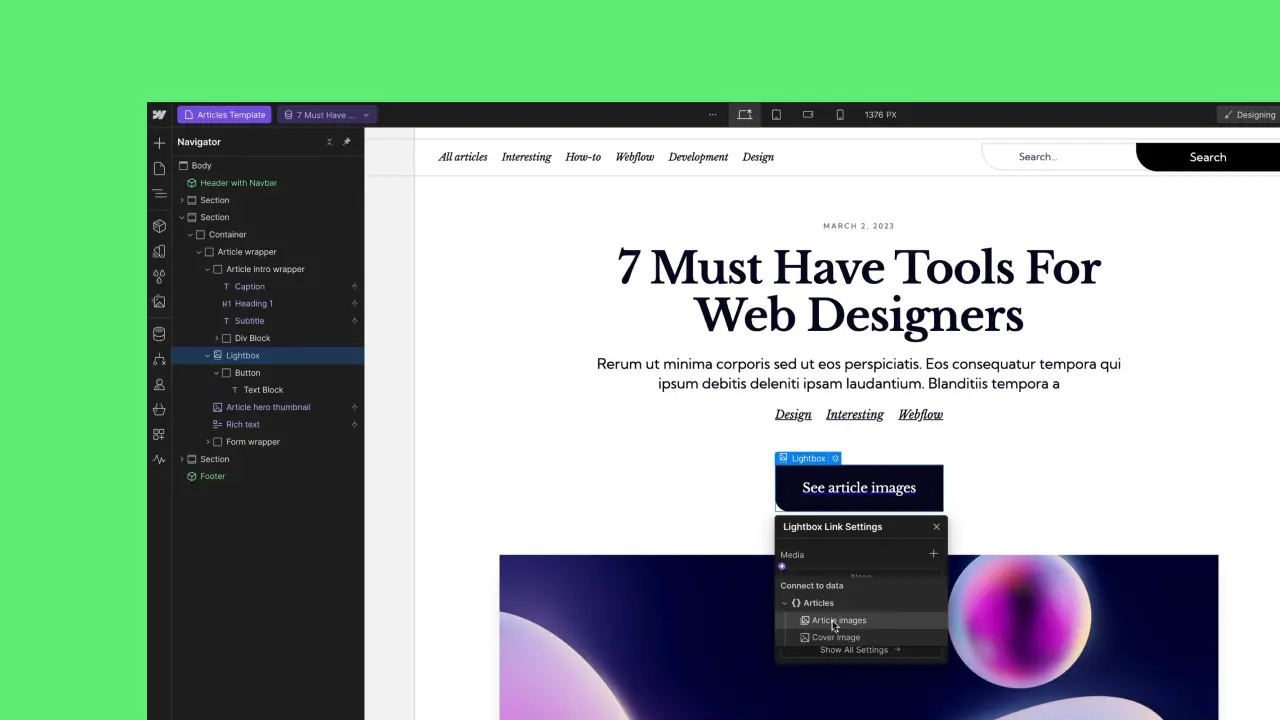The width and height of the screenshot is (1280, 720).
Task: Click binding indicator on Subtitle row
Action: 354,321
